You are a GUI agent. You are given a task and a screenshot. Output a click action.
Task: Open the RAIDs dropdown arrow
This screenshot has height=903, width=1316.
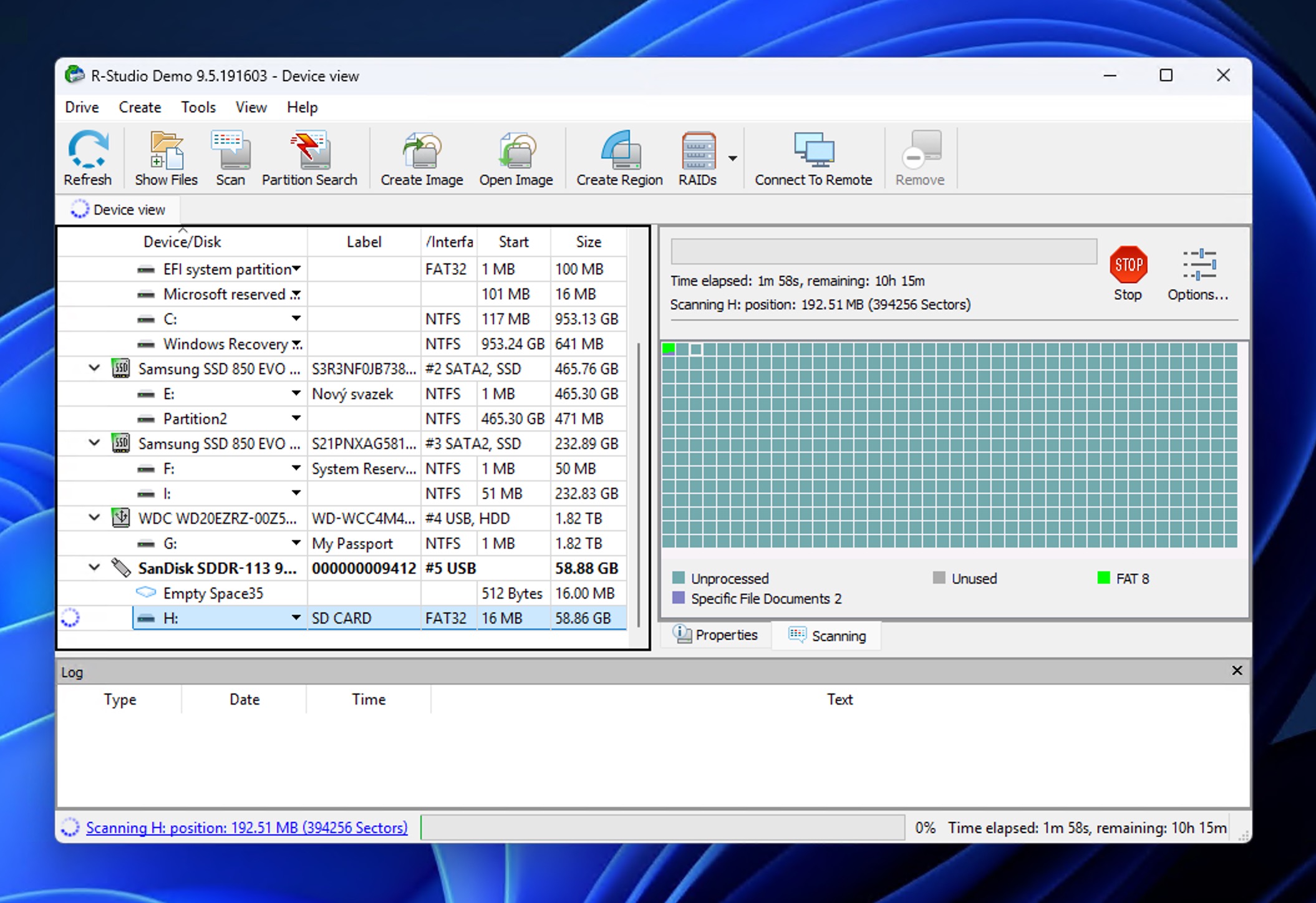pos(733,158)
